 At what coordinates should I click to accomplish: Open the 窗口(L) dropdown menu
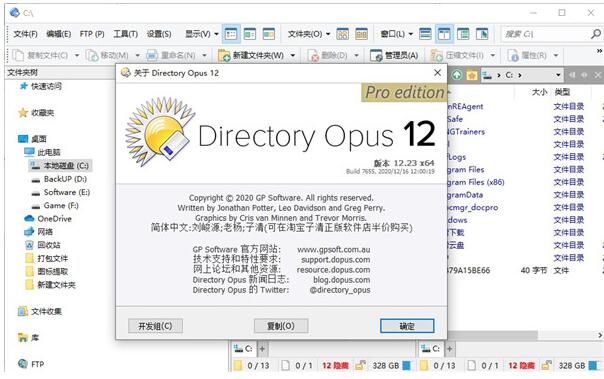click(x=396, y=34)
